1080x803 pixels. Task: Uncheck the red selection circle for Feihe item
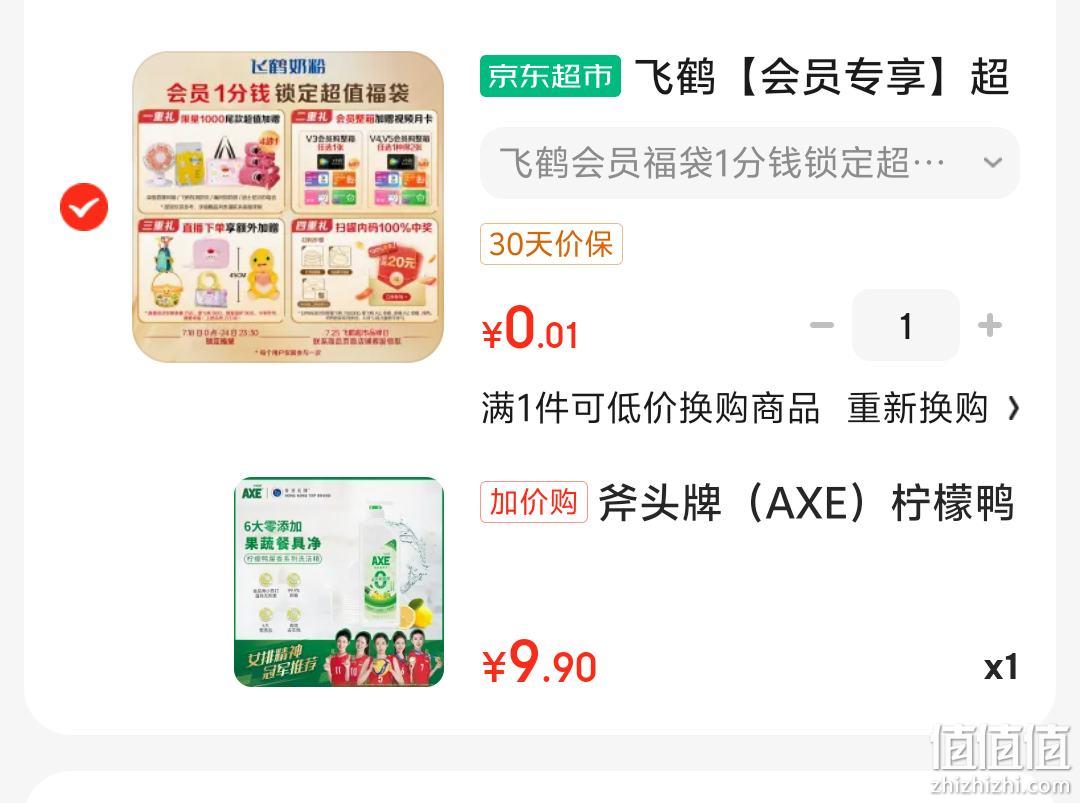pos(84,207)
